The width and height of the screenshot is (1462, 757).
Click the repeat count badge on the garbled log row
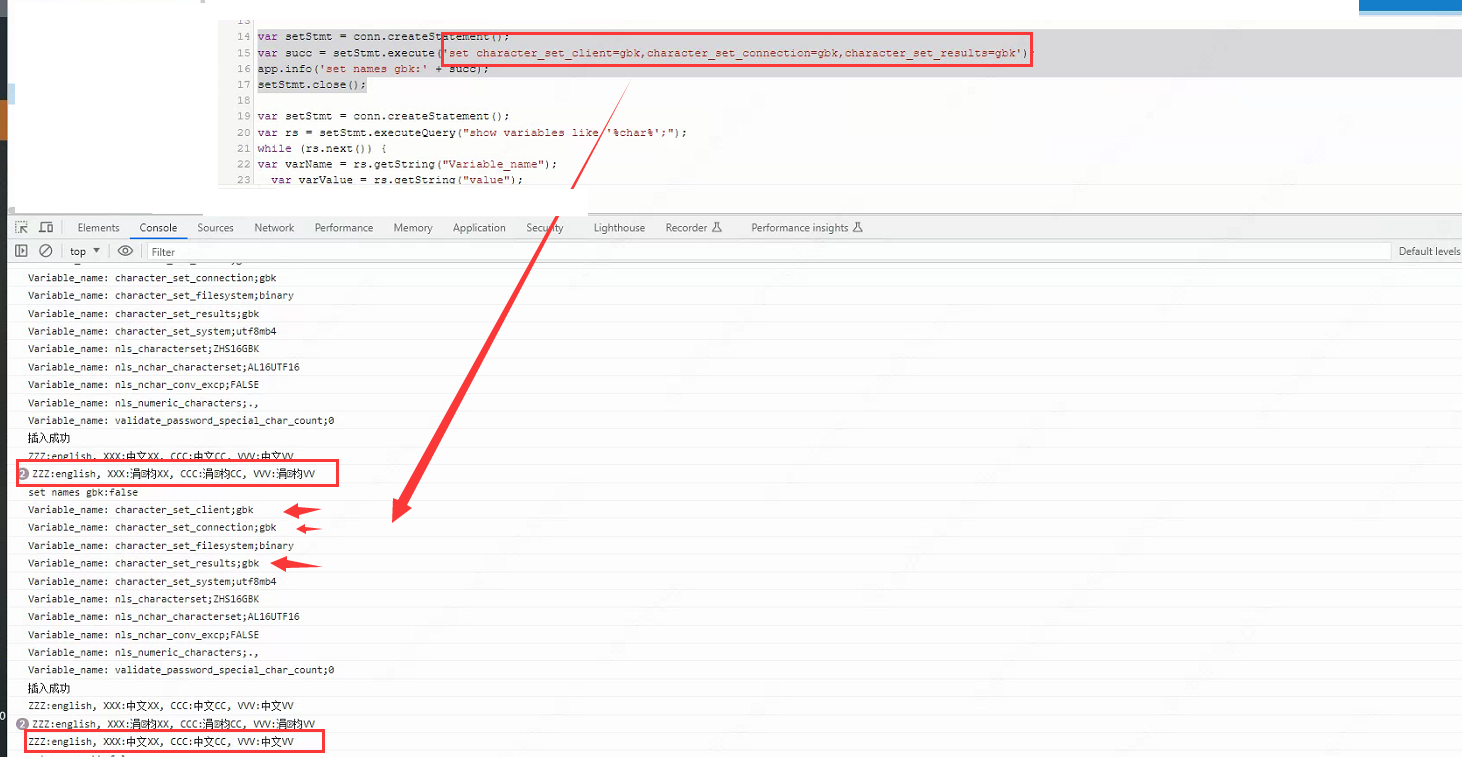click(x=23, y=474)
